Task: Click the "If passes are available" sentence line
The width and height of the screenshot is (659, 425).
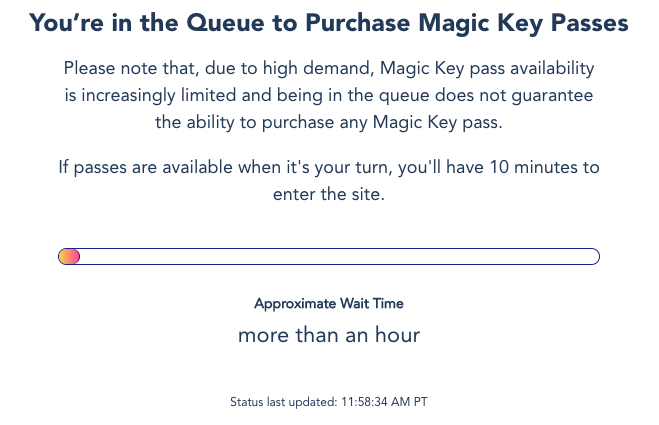Action: [329, 167]
